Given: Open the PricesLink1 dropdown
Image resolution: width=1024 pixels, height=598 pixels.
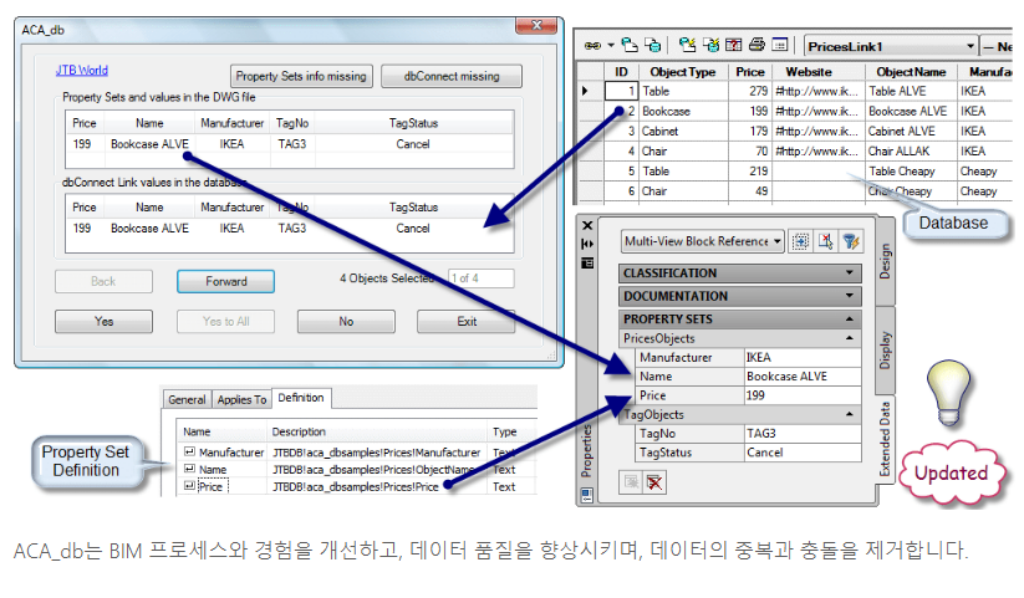Looking at the screenshot, I should [970, 46].
